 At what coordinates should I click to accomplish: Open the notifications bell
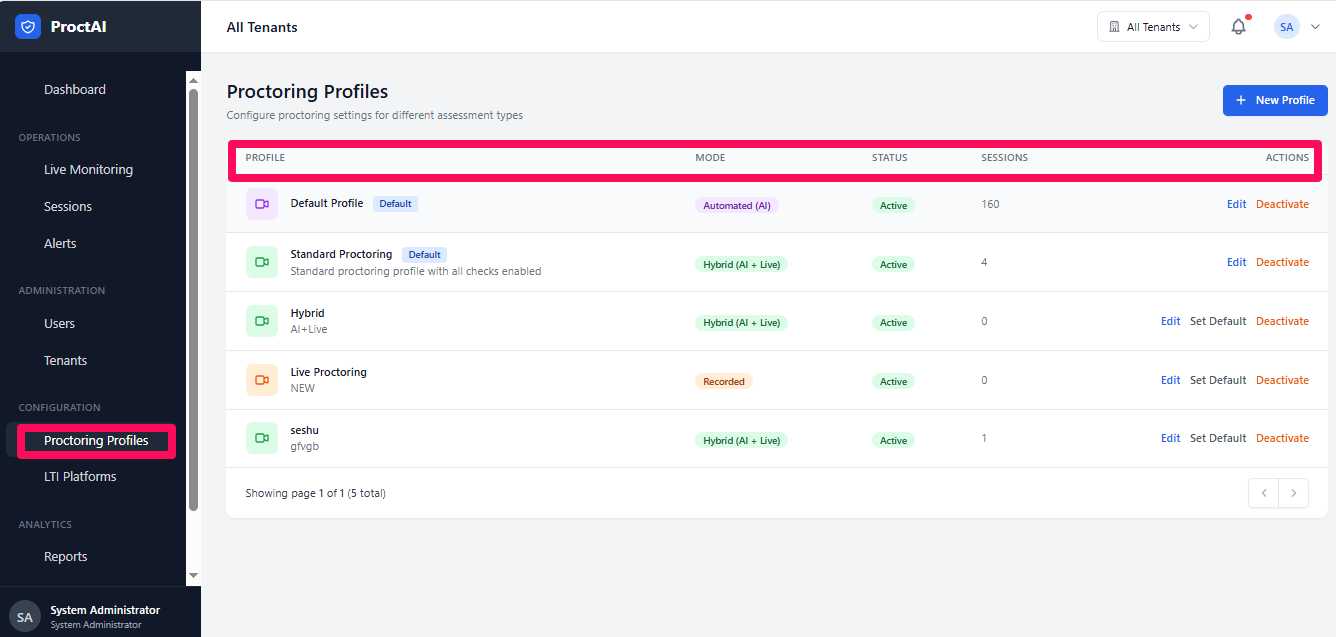tap(1238, 27)
